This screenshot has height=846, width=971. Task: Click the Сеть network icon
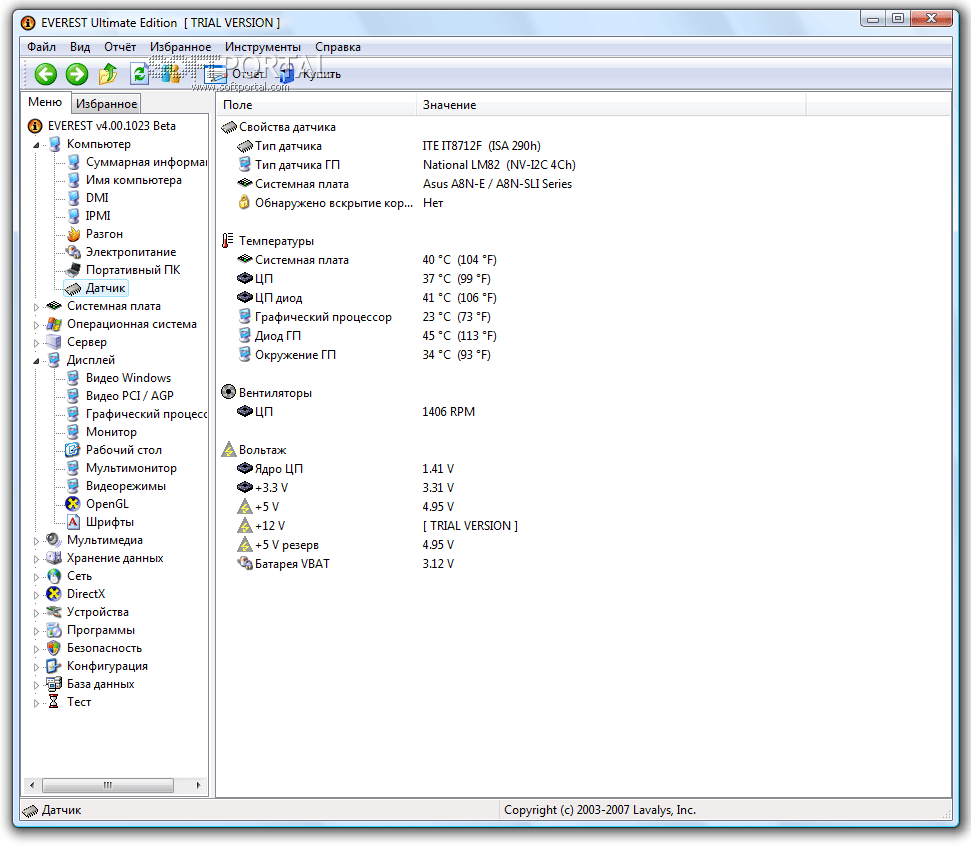point(54,576)
